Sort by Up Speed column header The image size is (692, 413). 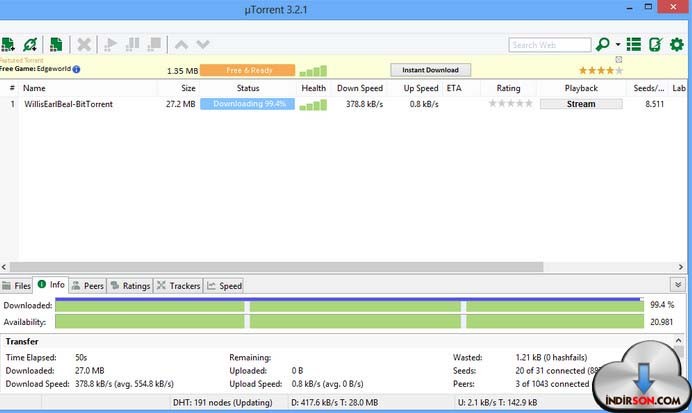pos(421,88)
